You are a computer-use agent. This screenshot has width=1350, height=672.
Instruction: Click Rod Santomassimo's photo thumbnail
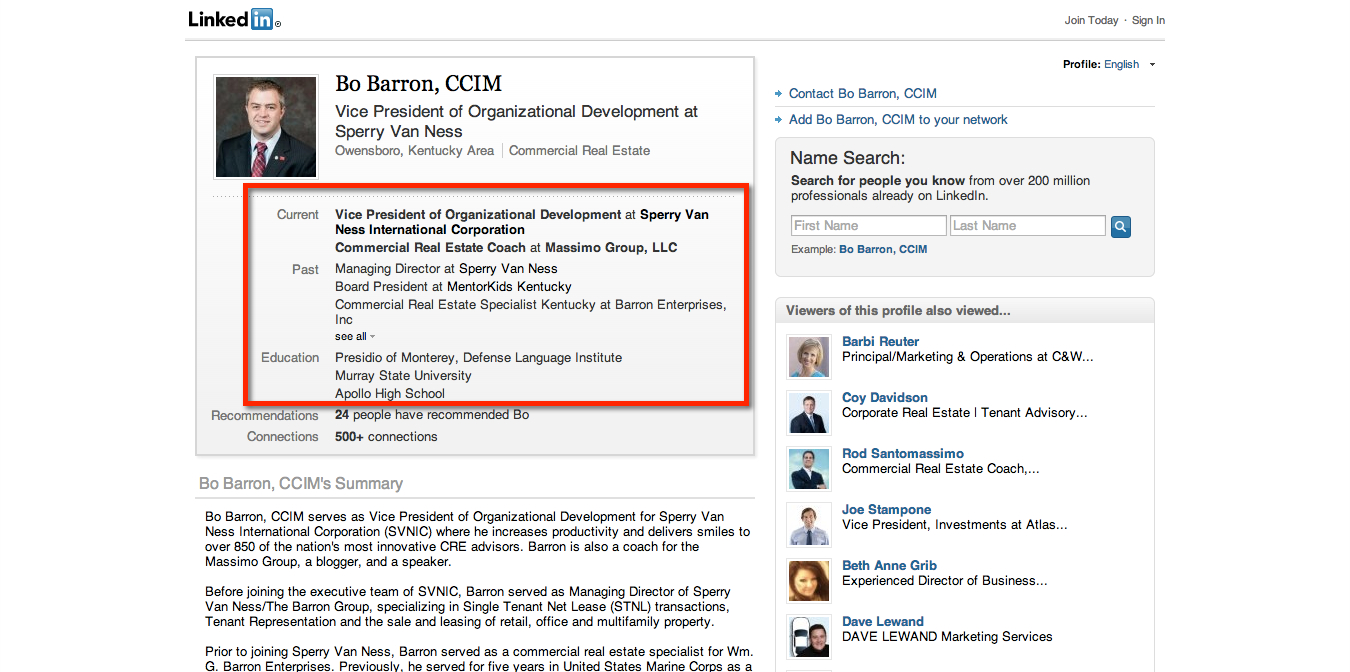(808, 469)
